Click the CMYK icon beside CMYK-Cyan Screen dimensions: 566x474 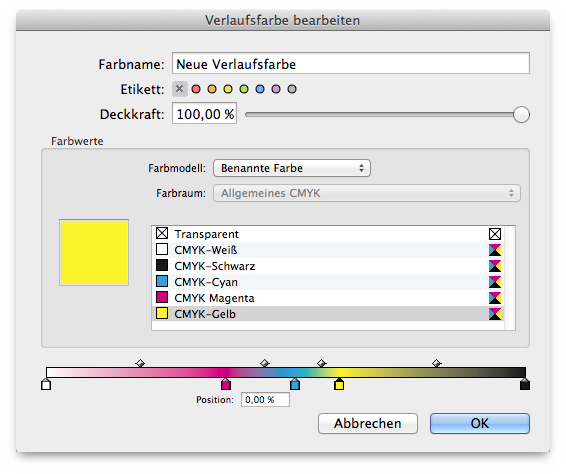click(x=495, y=282)
